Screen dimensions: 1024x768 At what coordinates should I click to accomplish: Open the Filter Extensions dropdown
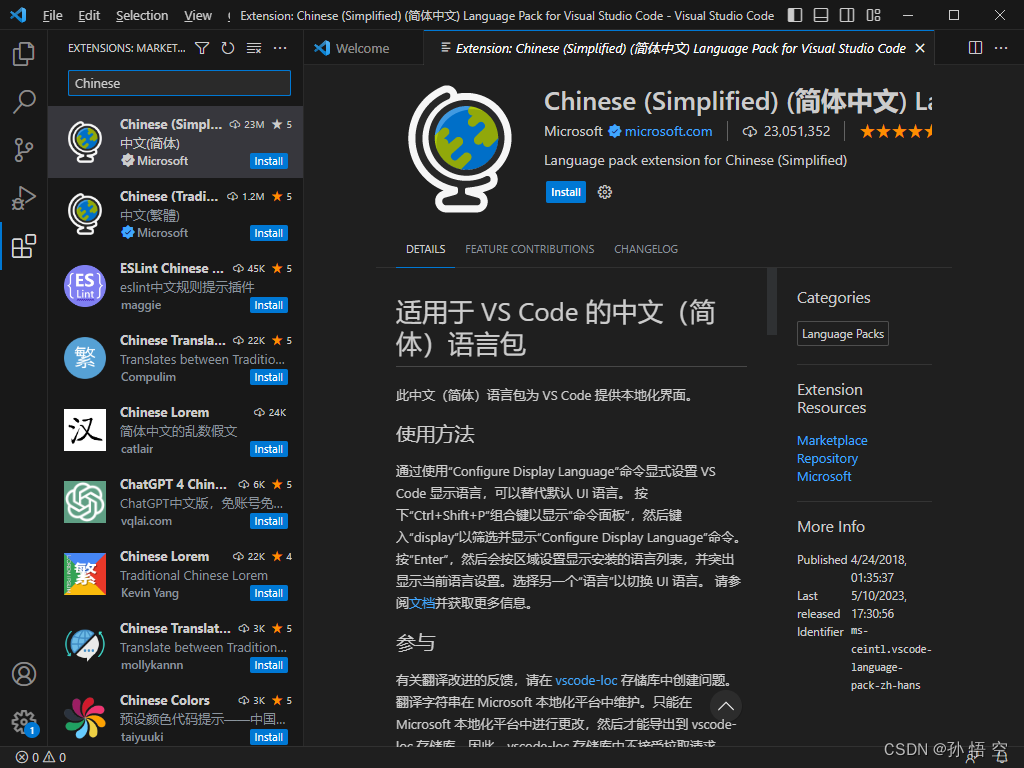pyautogui.click(x=202, y=47)
